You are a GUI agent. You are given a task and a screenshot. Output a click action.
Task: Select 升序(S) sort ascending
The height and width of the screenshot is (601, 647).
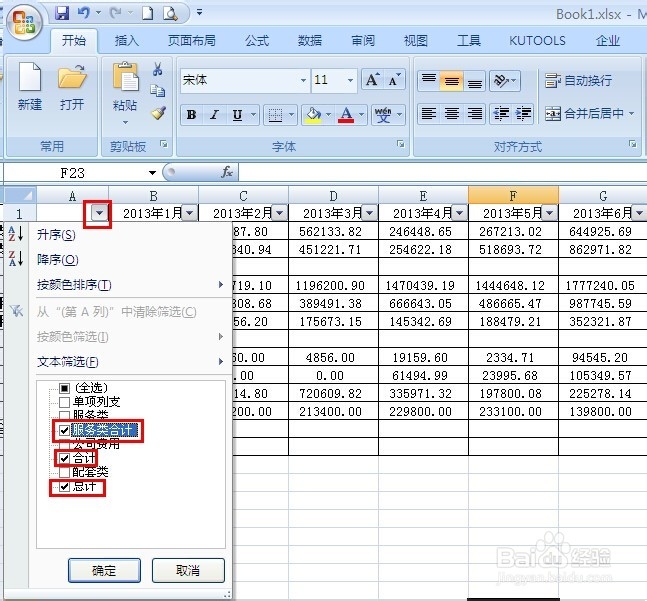pos(57,235)
